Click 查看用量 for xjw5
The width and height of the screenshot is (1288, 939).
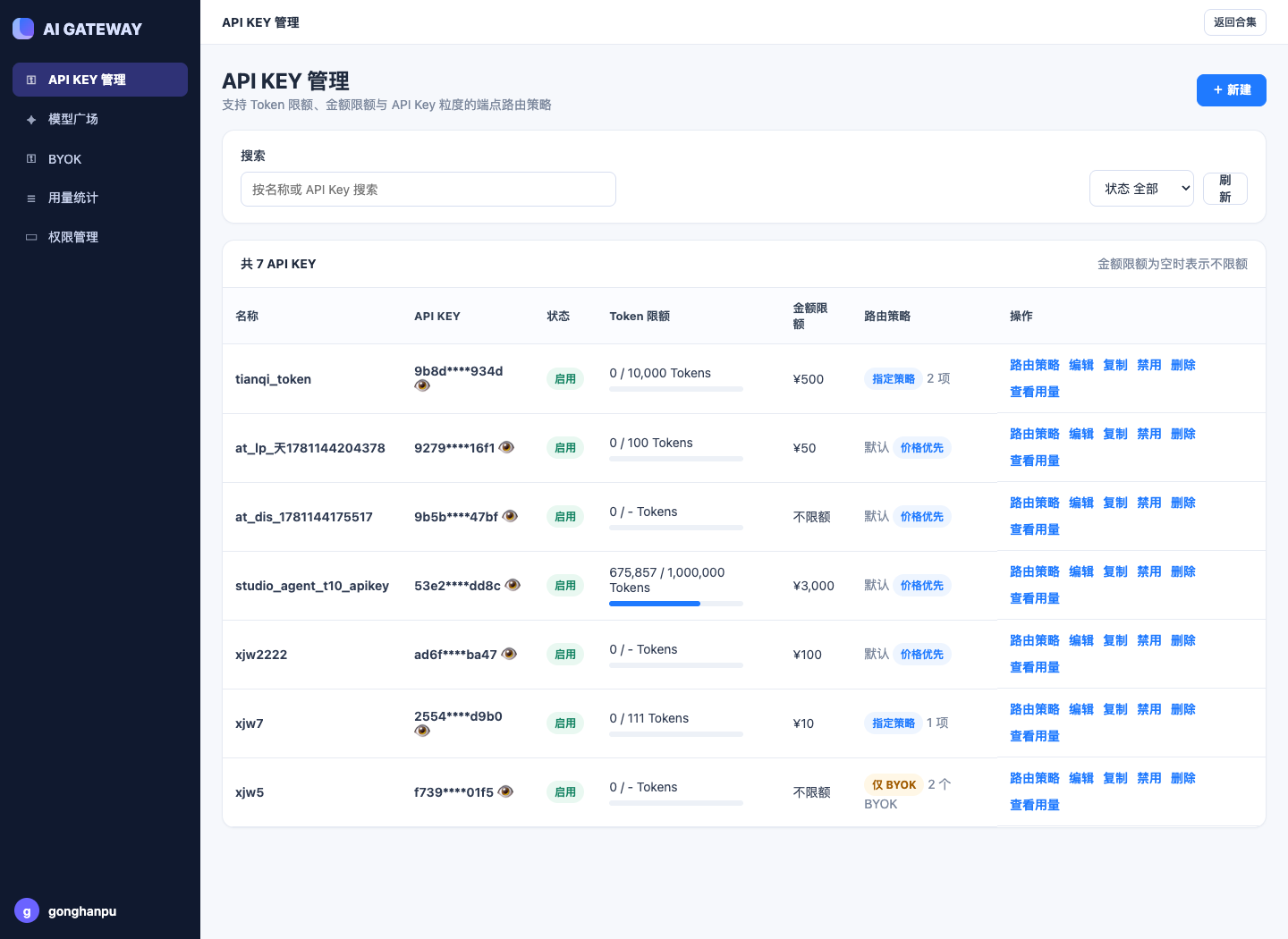tap(1035, 805)
